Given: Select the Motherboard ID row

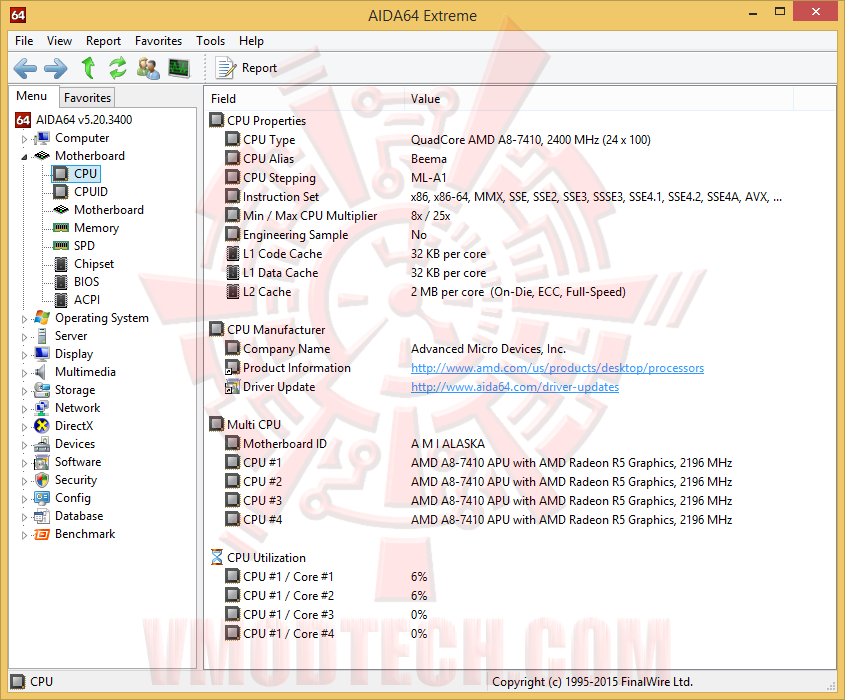Looking at the screenshot, I should (520, 444).
